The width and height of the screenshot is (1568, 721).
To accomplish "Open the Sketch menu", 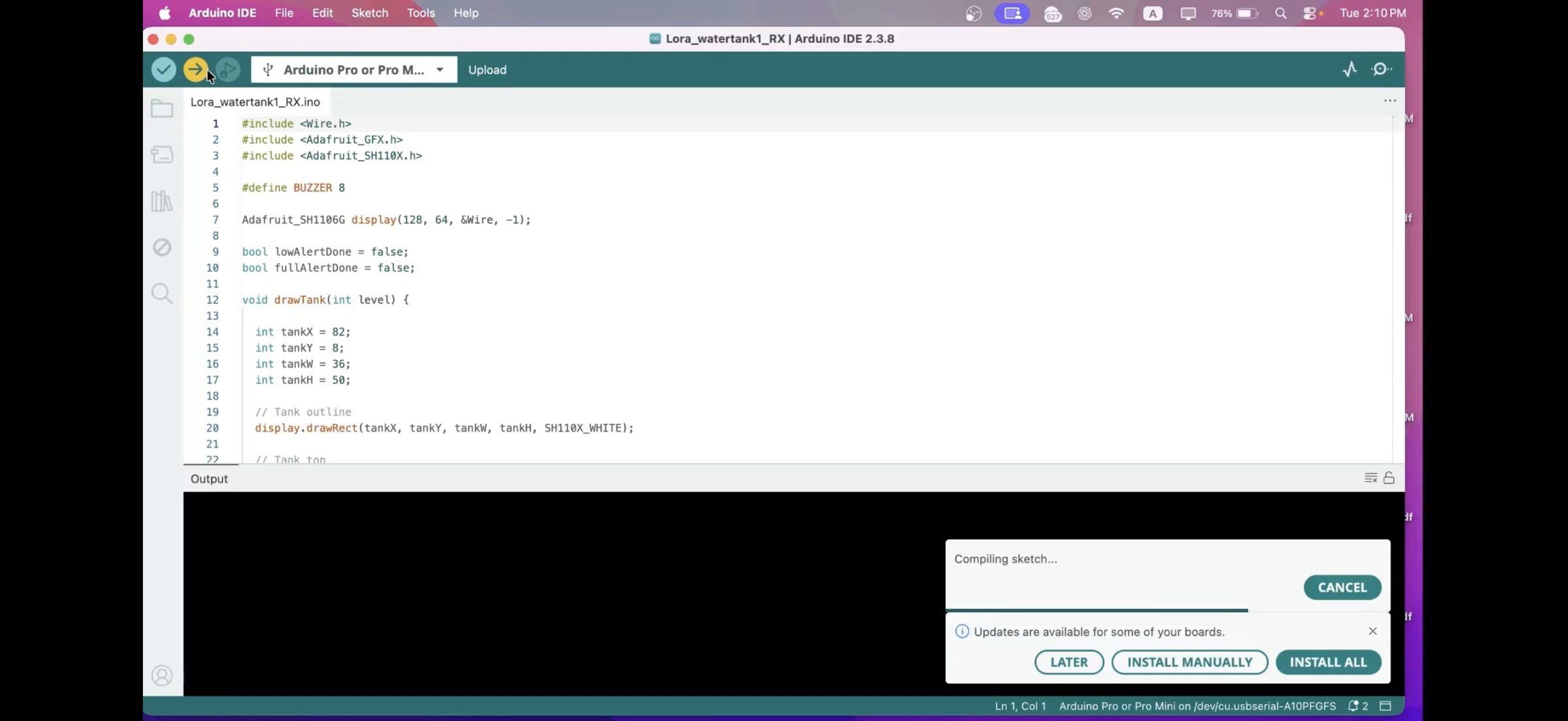I will 370,13.
